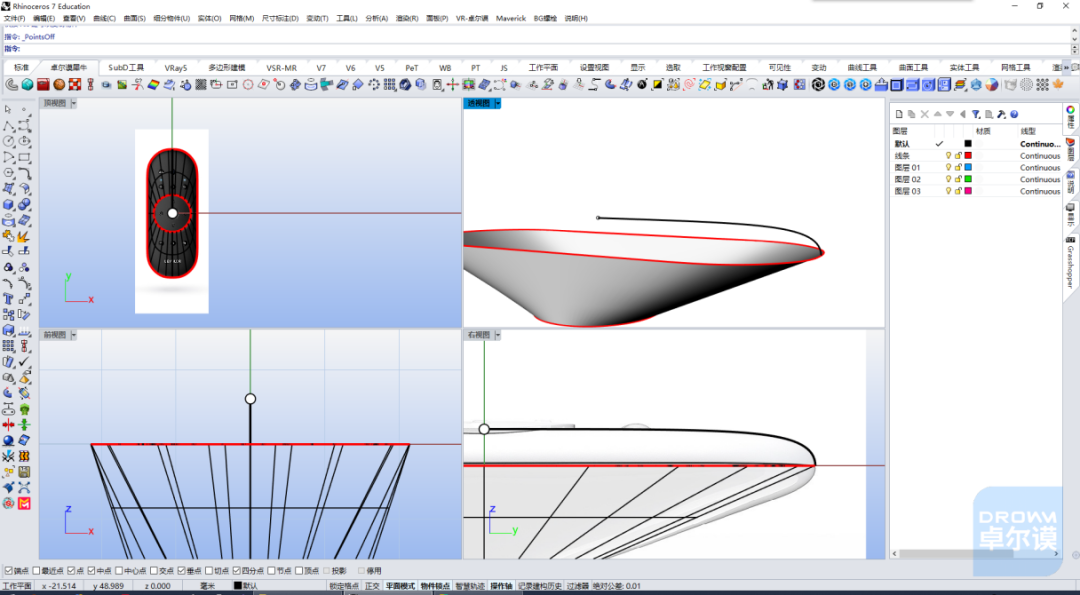Switch to the SubD工具 toolbar tab
Viewport: 1080px width, 595px height.
click(126, 67)
